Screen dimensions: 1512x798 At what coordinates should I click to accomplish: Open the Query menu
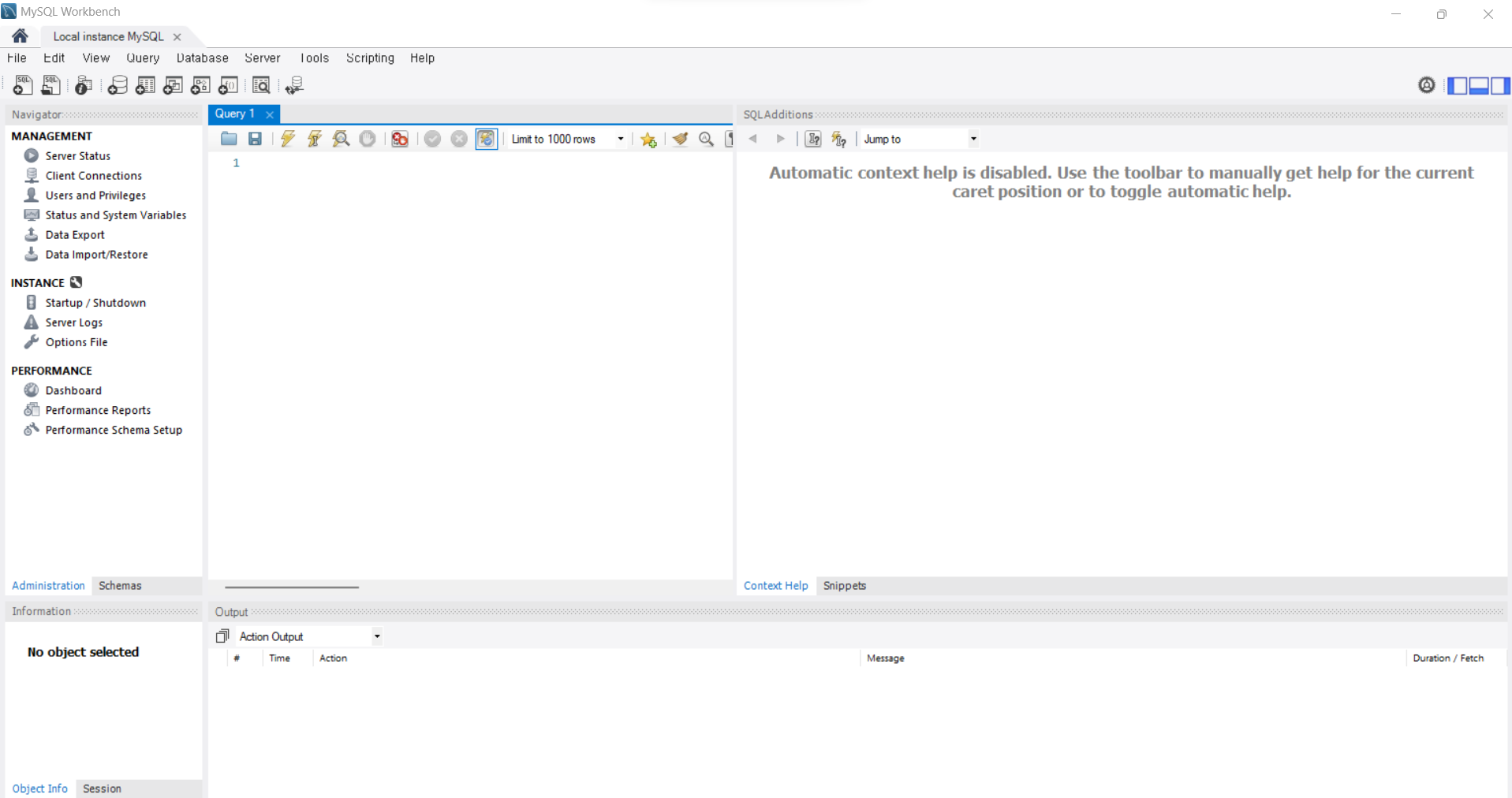coord(143,58)
